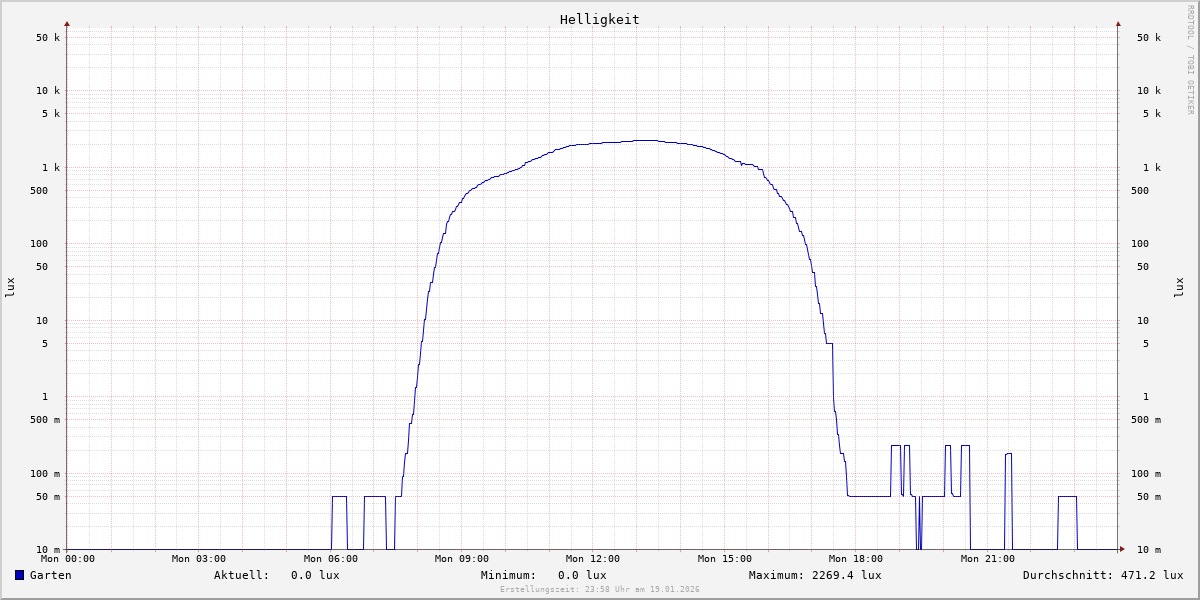Click the Mon 00:00 time axis label
1200x600 pixels.
click(x=68, y=559)
